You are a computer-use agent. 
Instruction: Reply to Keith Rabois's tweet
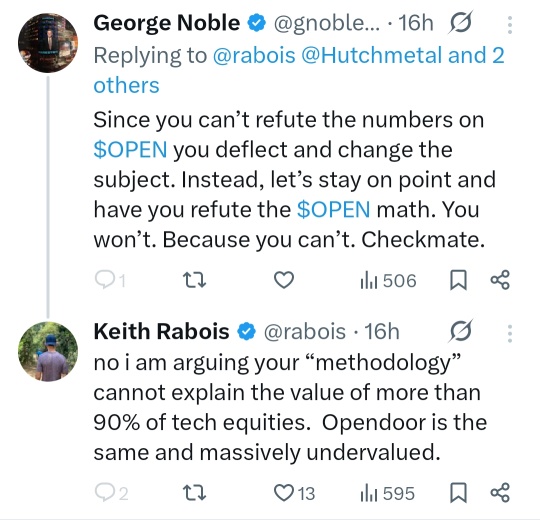(111, 493)
